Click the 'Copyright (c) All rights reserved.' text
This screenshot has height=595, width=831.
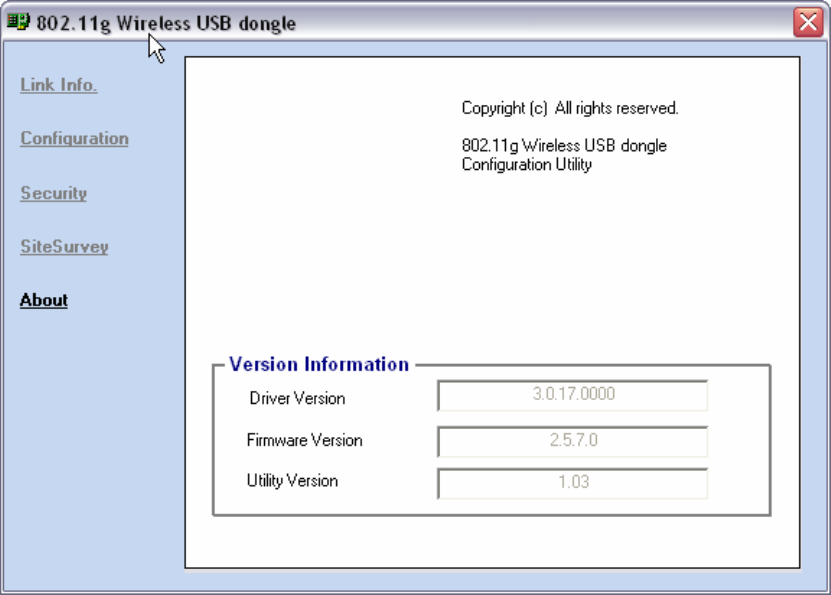pyautogui.click(x=570, y=108)
